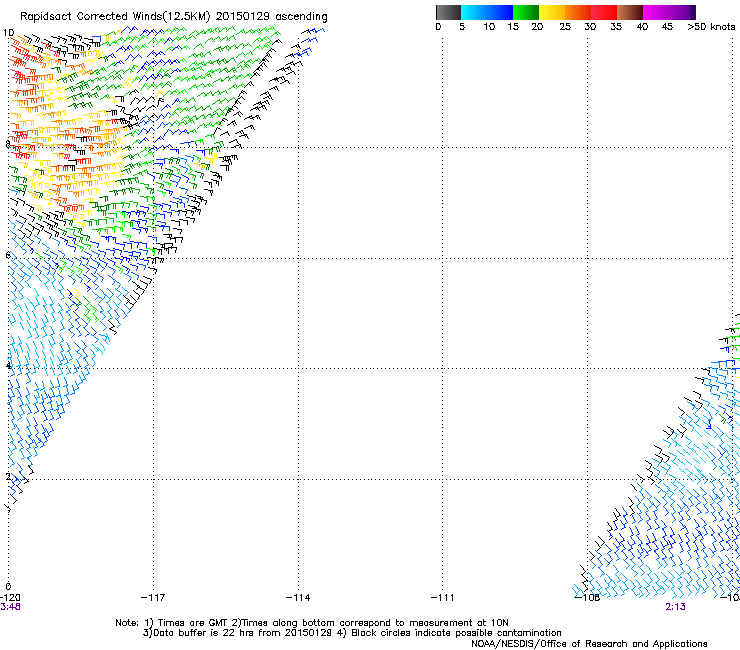
Task: Click the legend scale label '25'
Action: click(x=565, y=27)
